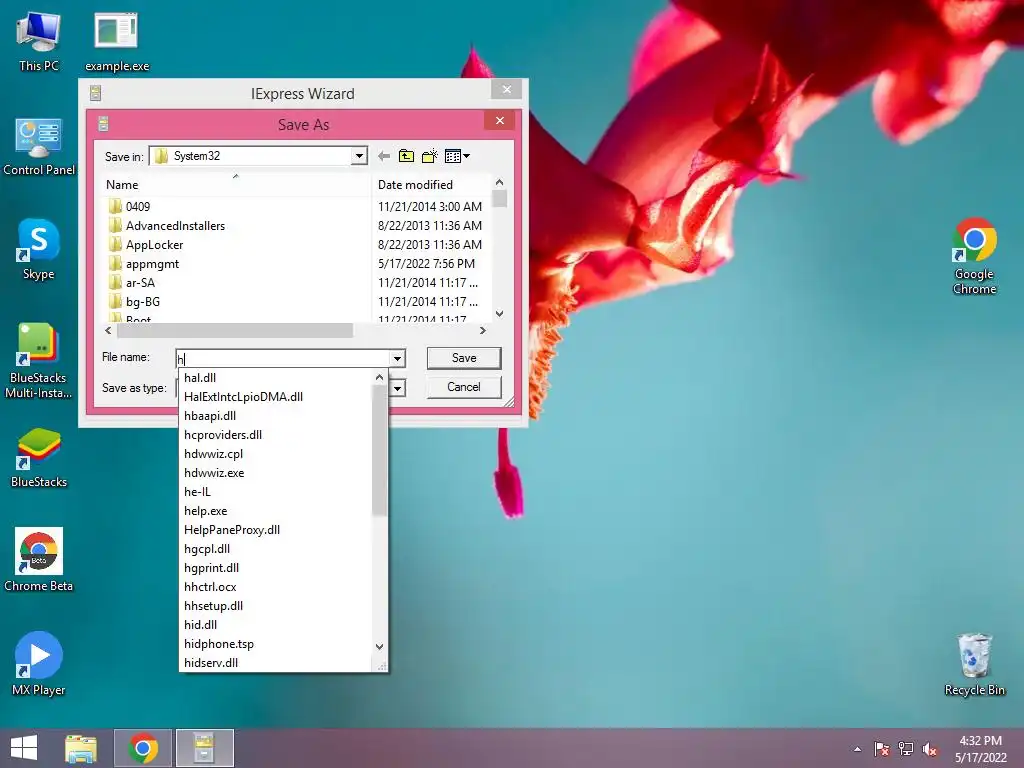Expand the File name dropdown arrow
1024x768 pixels.
(397, 359)
